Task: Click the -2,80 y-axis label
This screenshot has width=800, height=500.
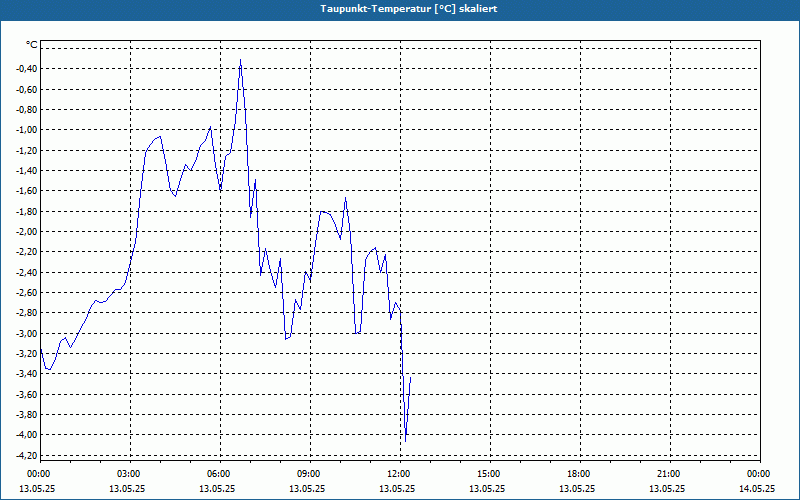Action: (x=28, y=313)
